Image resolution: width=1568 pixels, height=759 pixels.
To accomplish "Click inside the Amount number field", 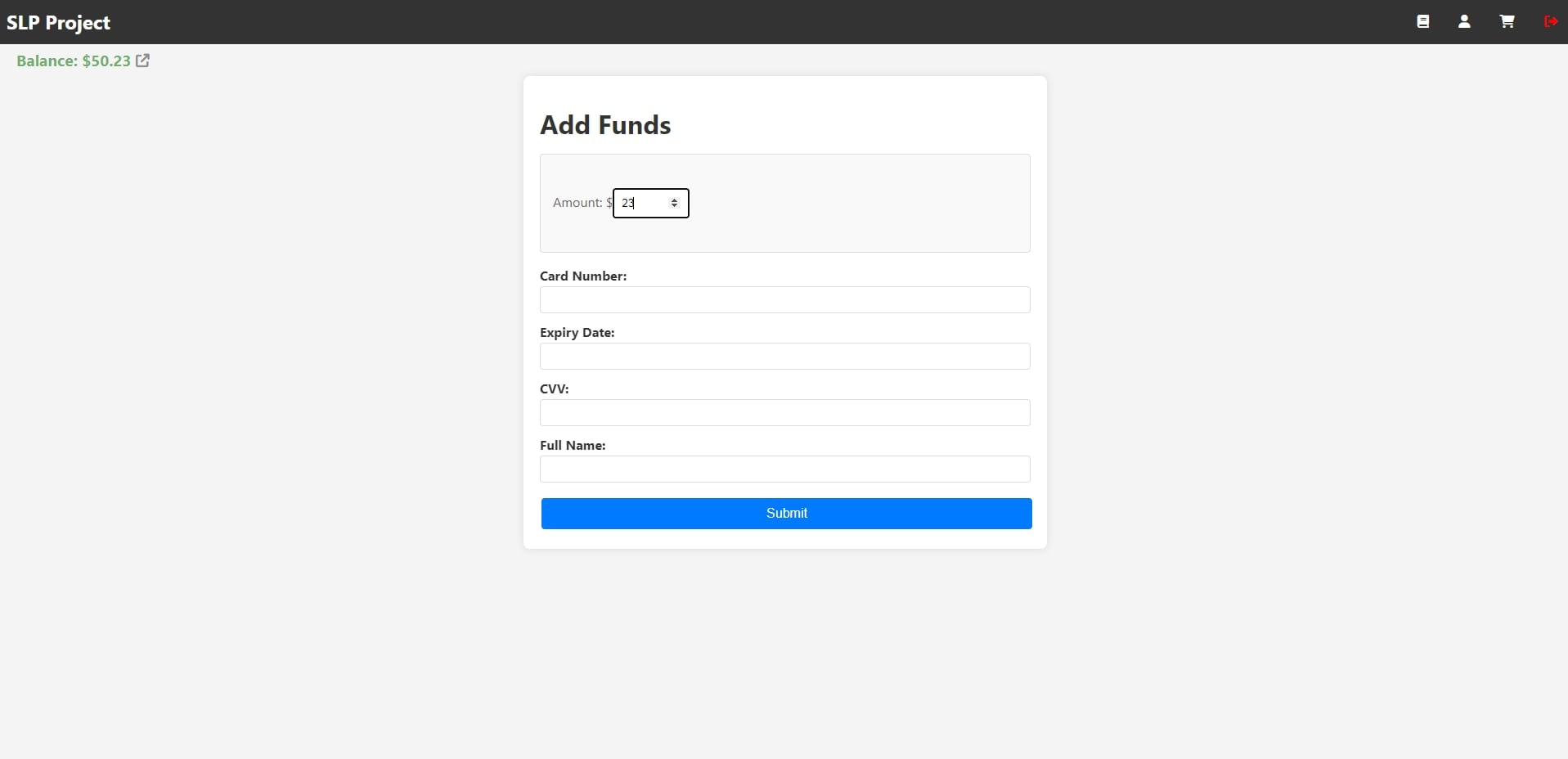I will pos(642,204).
